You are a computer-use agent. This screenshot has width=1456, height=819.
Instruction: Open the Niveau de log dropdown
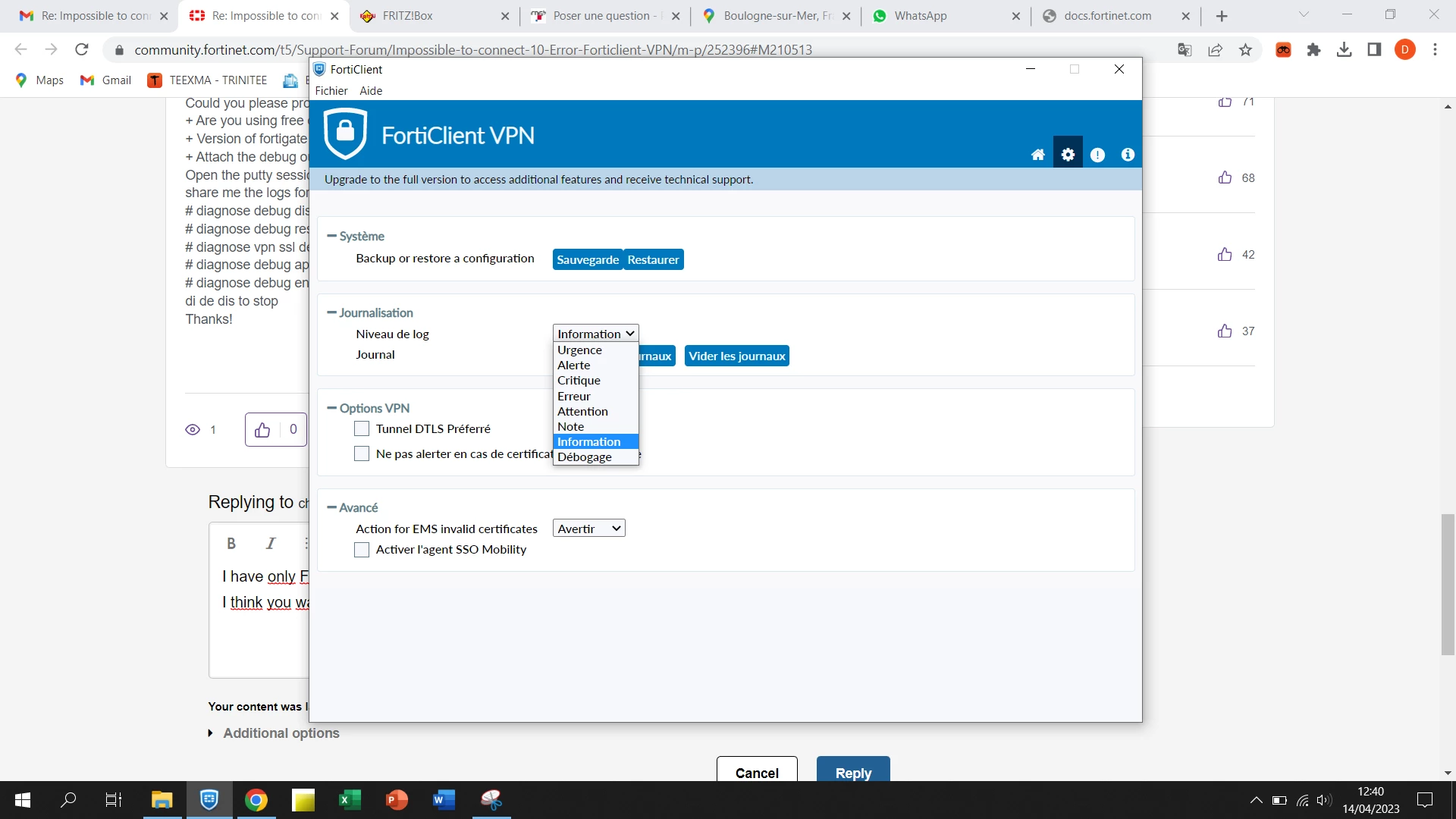pos(596,334)
